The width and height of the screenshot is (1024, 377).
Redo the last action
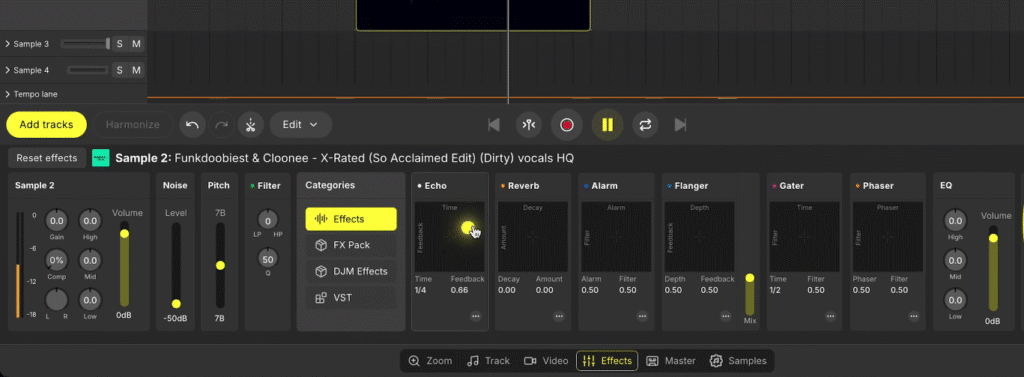221,125
